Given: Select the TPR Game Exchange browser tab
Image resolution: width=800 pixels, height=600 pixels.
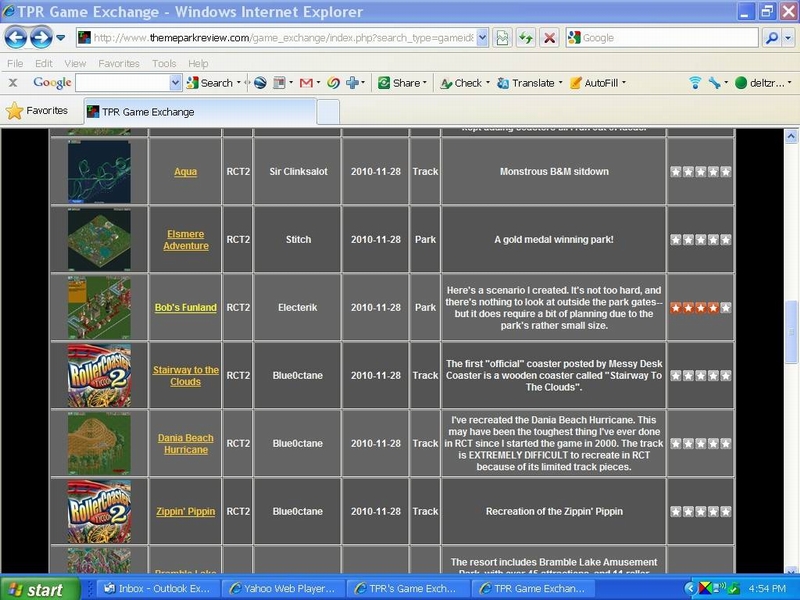Looking at the screenshot, I should point(200,112).
